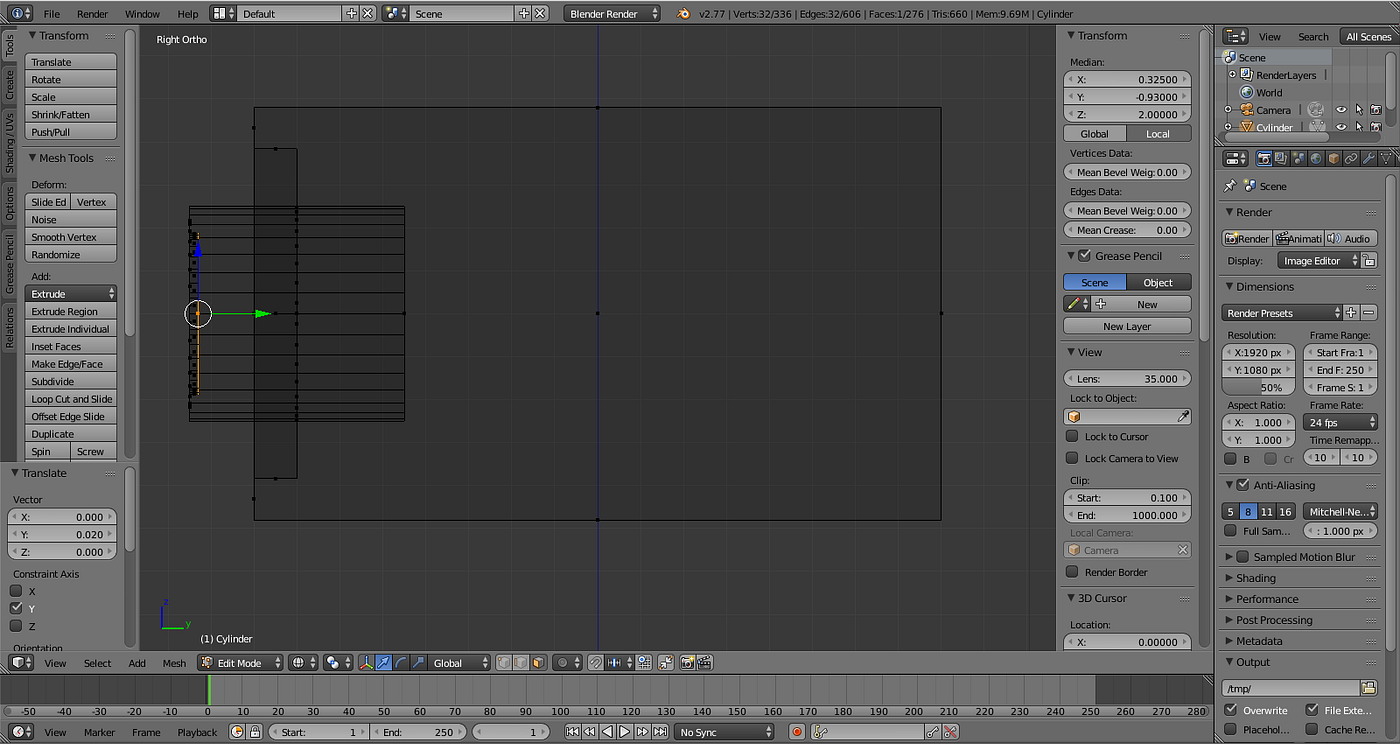Click the OpenGL render animation clapper icon
This screenshot has height=744, width=1400.
(704, 663)
